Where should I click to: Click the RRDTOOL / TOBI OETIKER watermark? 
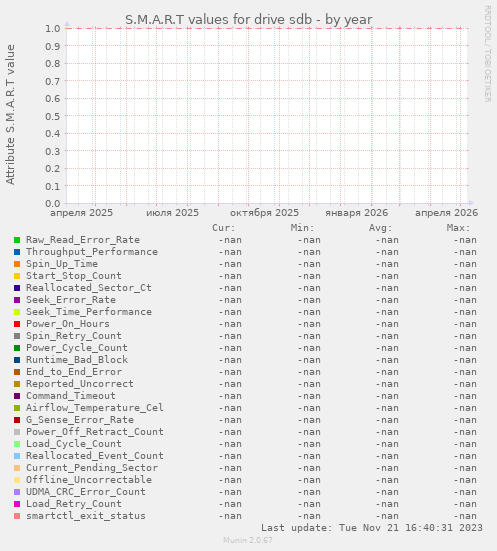tap(488, 54)
